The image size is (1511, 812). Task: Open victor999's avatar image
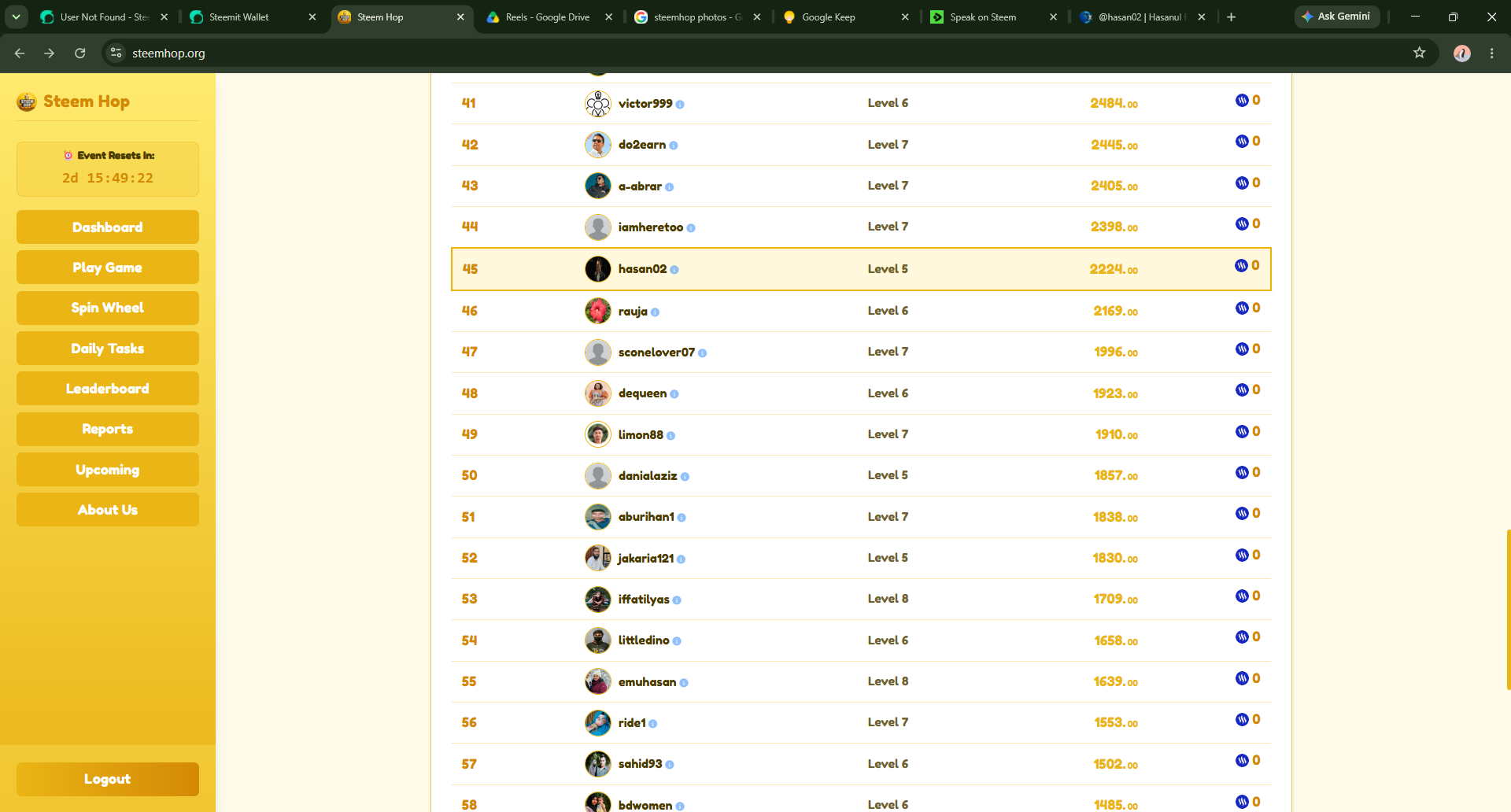point(598,104)
